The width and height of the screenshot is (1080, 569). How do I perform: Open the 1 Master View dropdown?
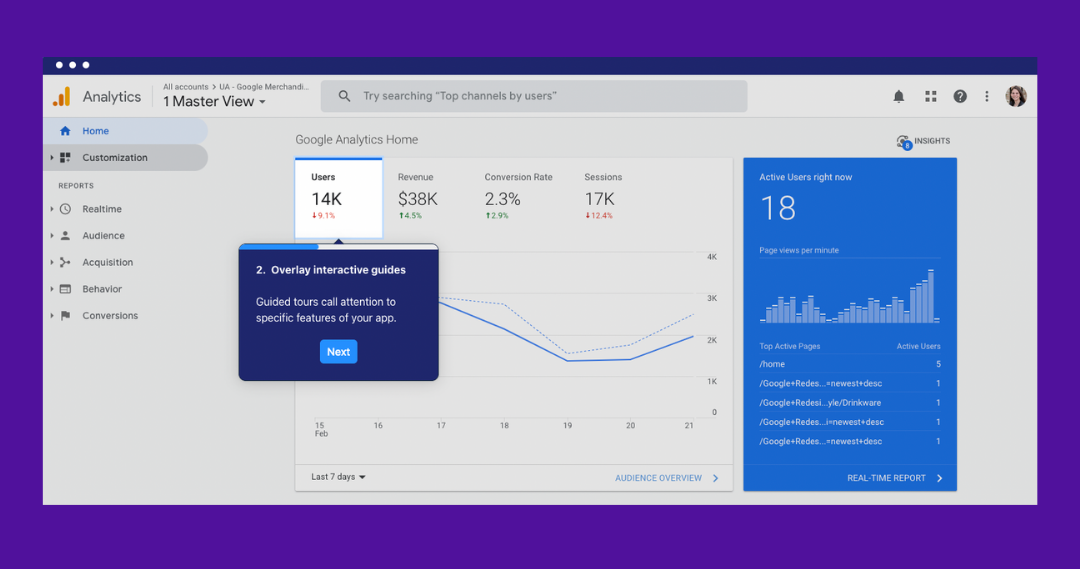(x=214, y=101)
